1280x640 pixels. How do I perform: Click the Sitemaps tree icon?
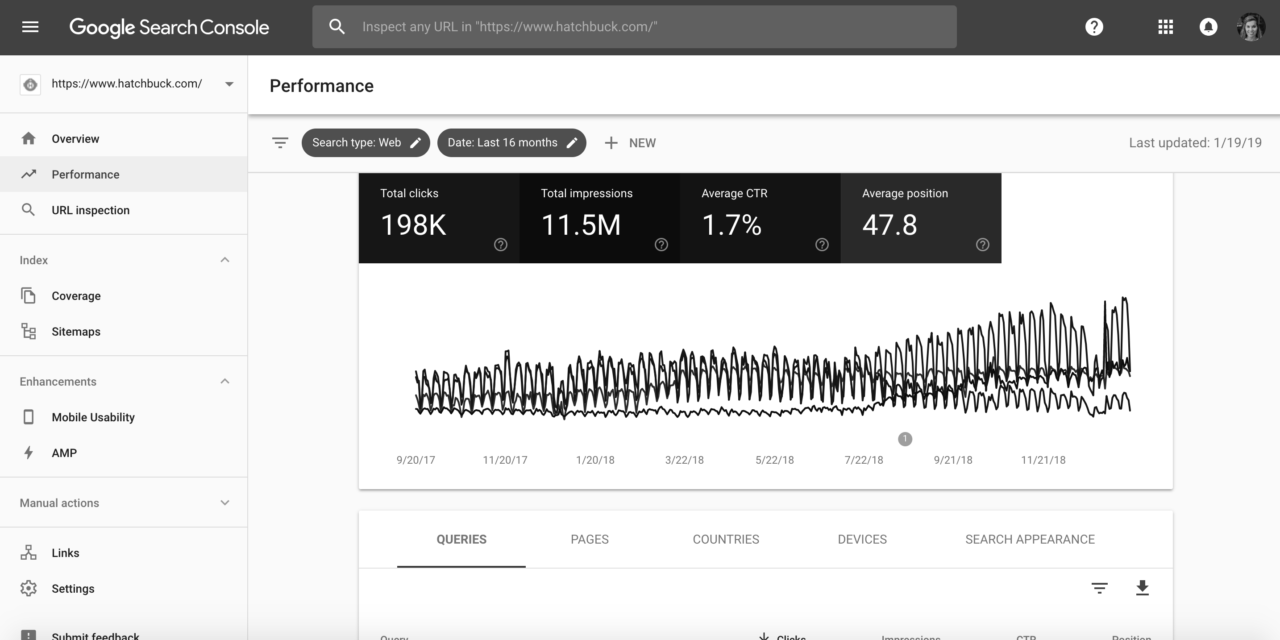point(28,331)
